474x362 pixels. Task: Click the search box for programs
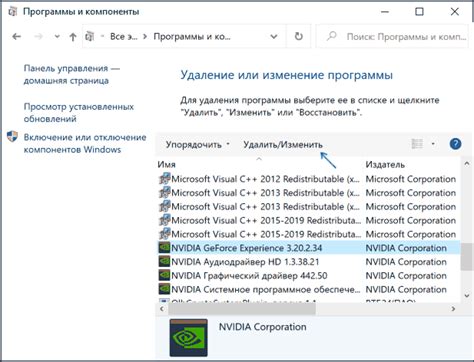pyautogui.click(x=392, y=37)
